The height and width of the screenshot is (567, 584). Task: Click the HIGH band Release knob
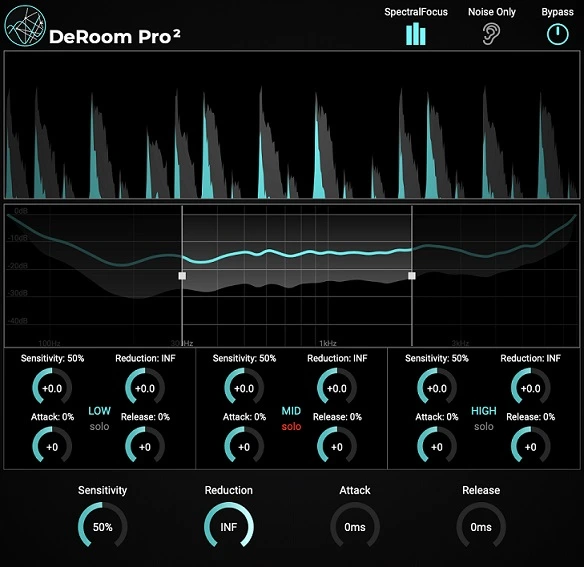click(530, 445)
